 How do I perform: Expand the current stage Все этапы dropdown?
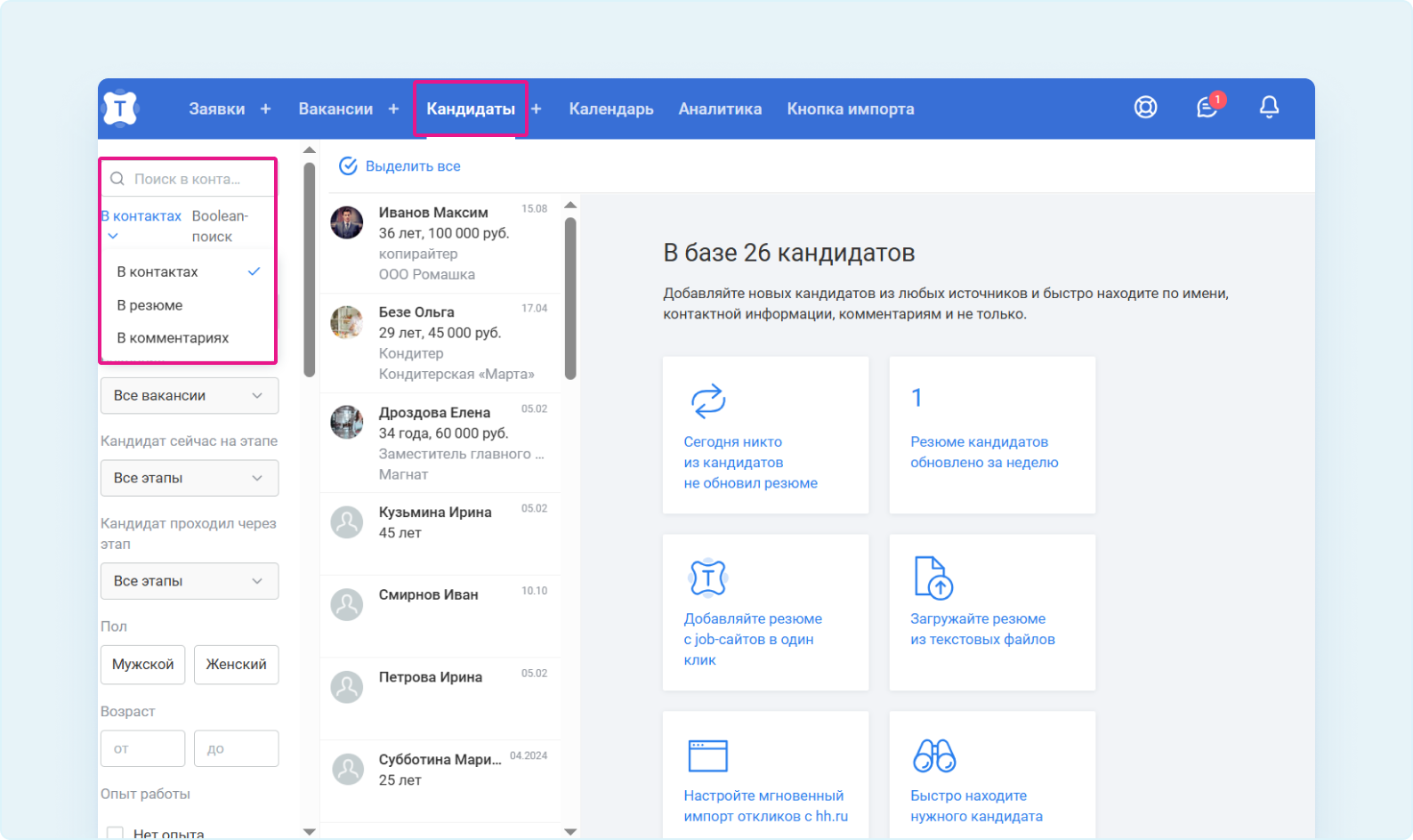(x=189, y=479)
